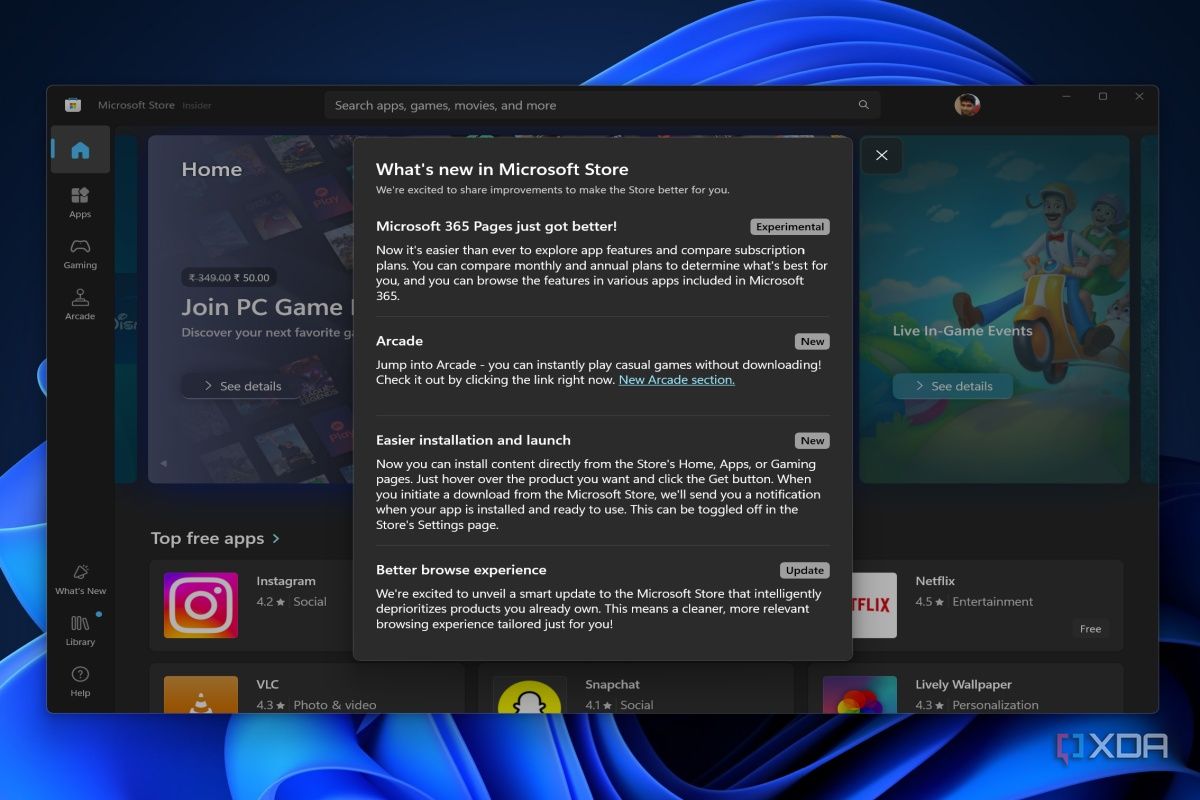Click the ₹ 349.00 ₹ 50.00 price tag
Image resolution: width=1200 pixels, height=800 pixels.
tap(230, 278)
